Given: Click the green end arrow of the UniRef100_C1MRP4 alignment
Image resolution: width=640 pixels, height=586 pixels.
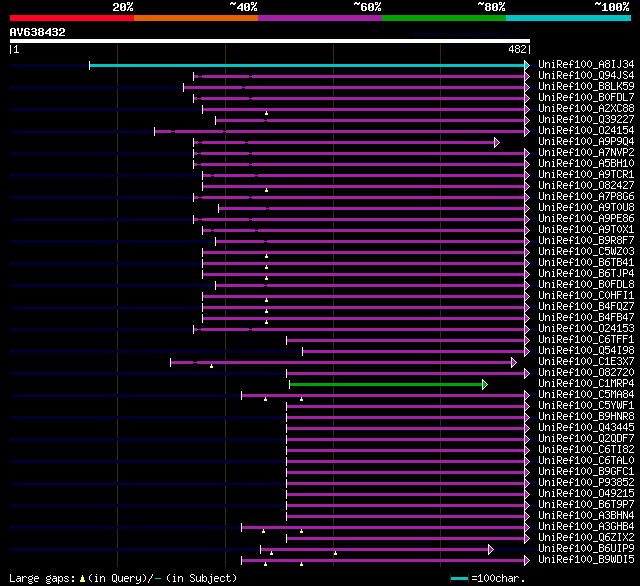Looking at the screenshot, I should 485,384.
